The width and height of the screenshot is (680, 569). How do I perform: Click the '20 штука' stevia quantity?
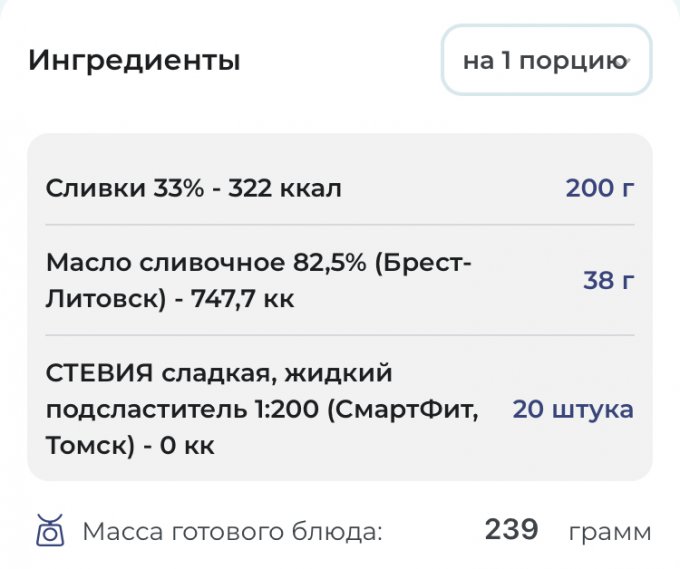[x=573, y=409]
